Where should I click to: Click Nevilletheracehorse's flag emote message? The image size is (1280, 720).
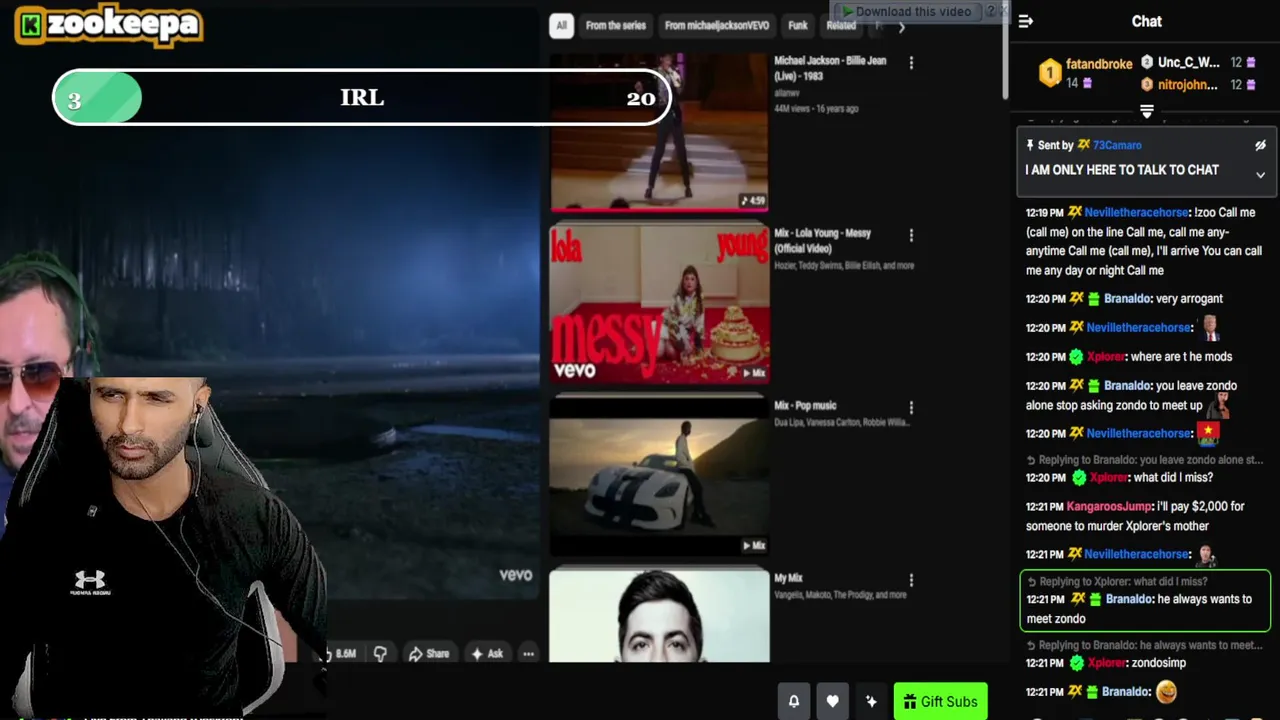click(1208, 433)
